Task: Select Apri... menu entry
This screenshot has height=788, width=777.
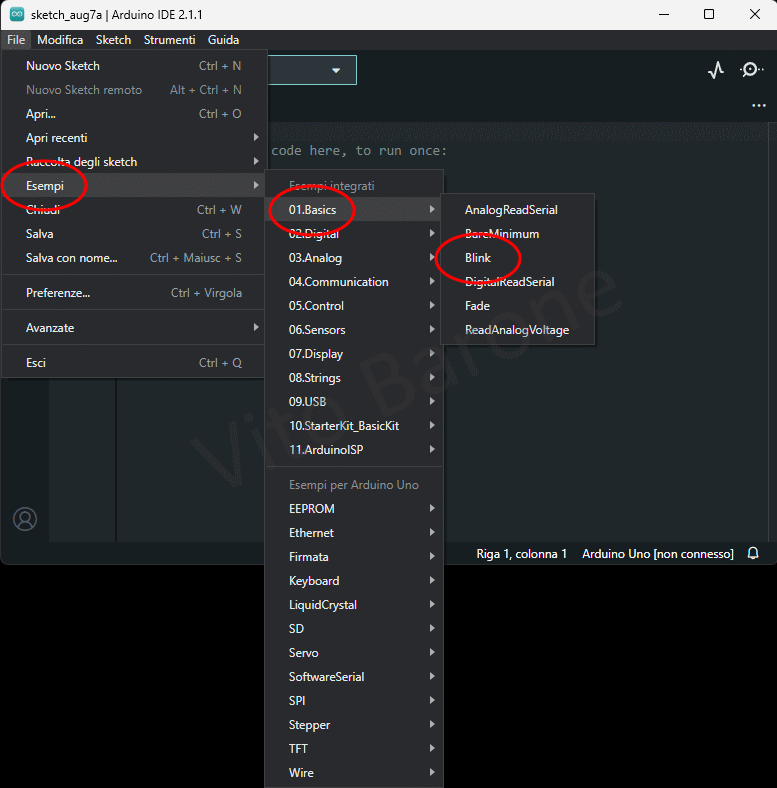Action: pyautogui.click(x=134, y=114)
